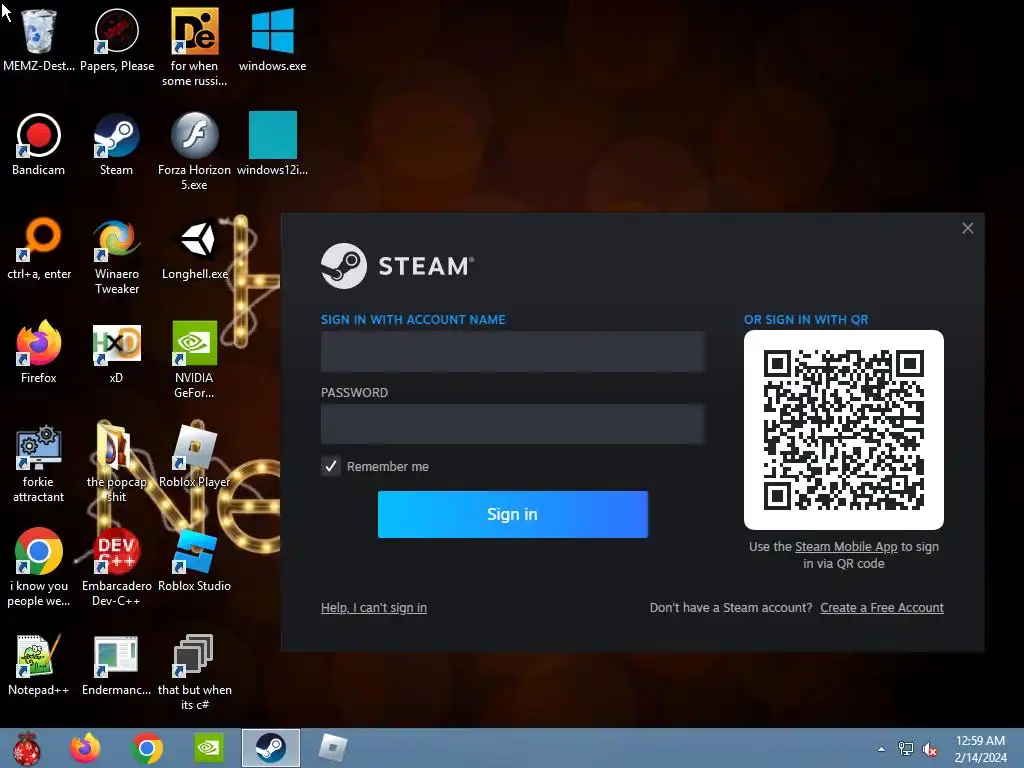Open the 'ctrl+a, enter' desktop shortcut
The height and width of the screenshot is (768, 1024).
39,248
